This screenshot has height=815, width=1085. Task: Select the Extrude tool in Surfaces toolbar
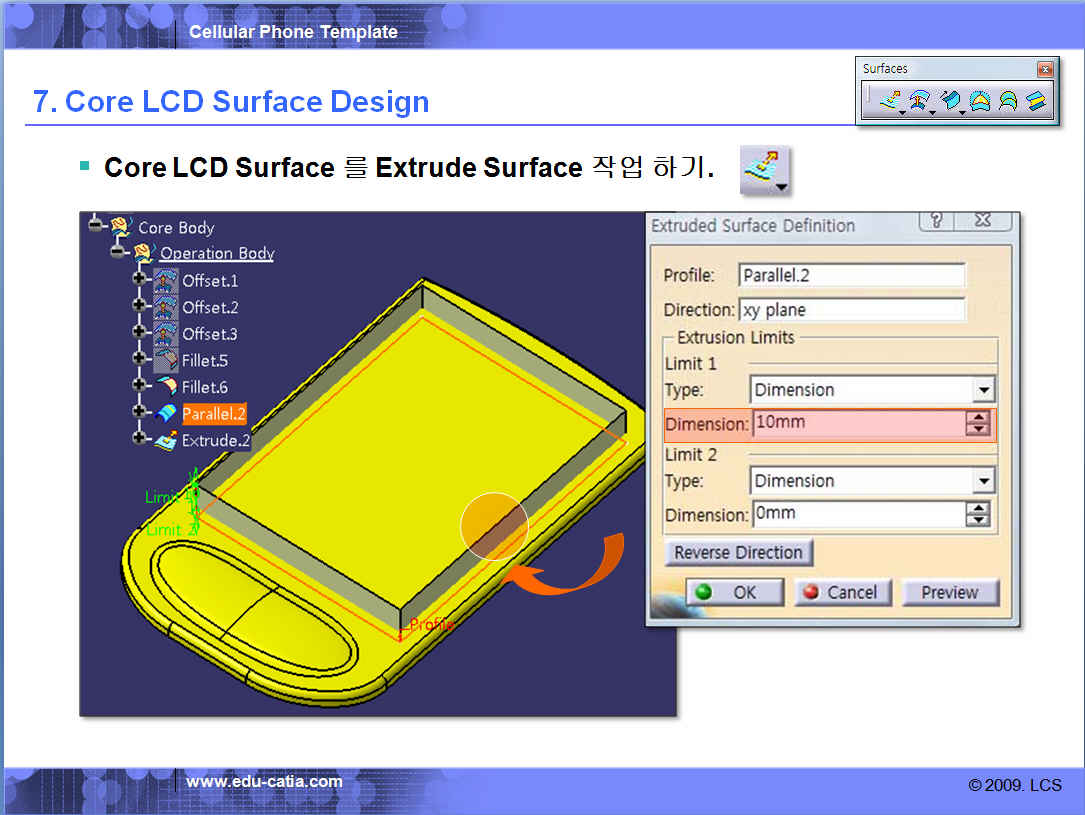point(887,100)
